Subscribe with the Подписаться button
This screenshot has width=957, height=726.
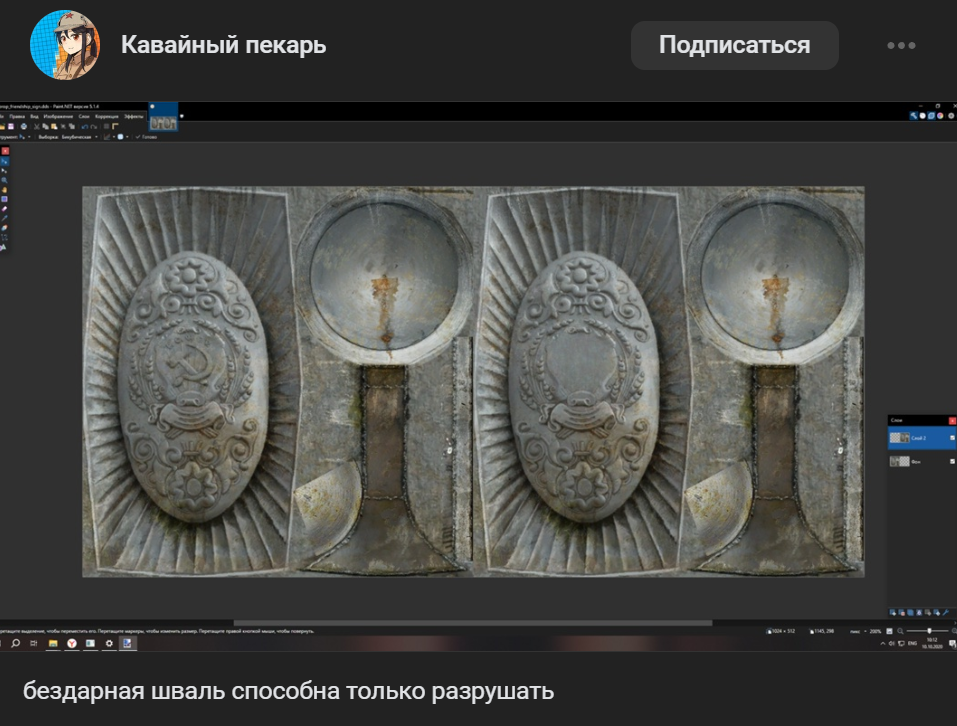734,45
